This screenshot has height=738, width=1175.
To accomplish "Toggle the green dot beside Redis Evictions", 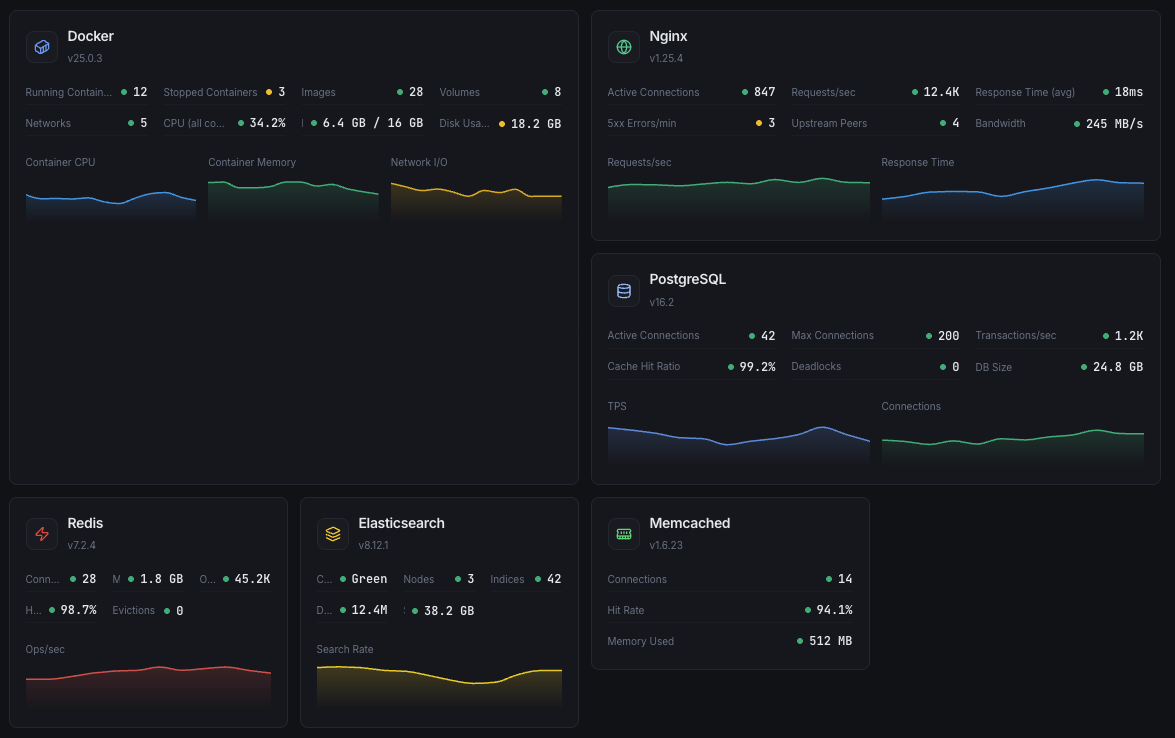I will tap(166, 610).
